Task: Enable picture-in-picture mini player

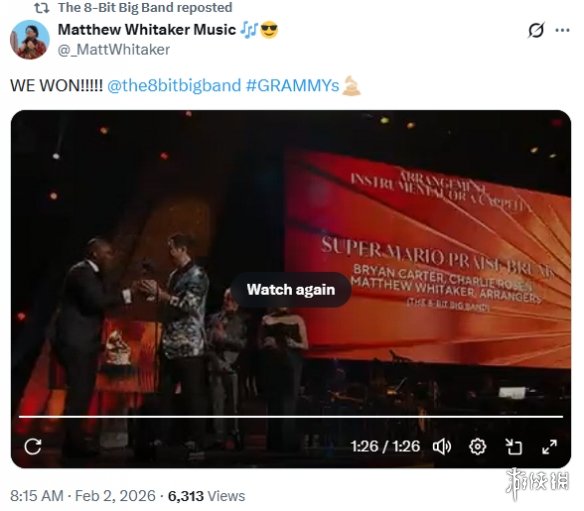Action: coord(514,446)
